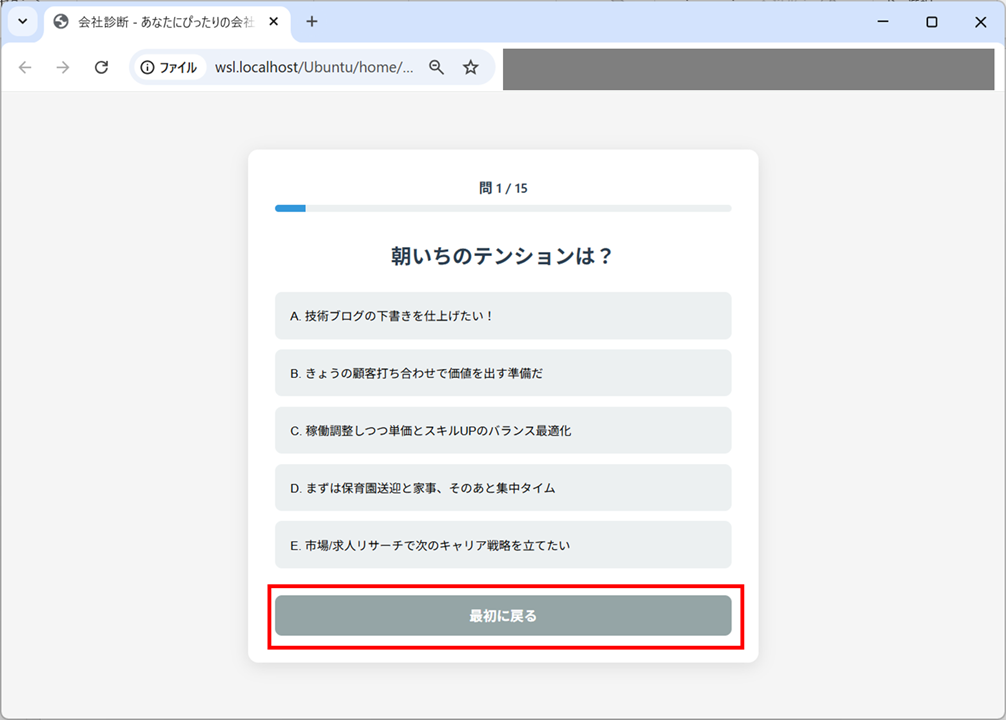This screenshot has width=1006, height=720.
Task: Open the bookmark star icon
Action: click(470, 68)
